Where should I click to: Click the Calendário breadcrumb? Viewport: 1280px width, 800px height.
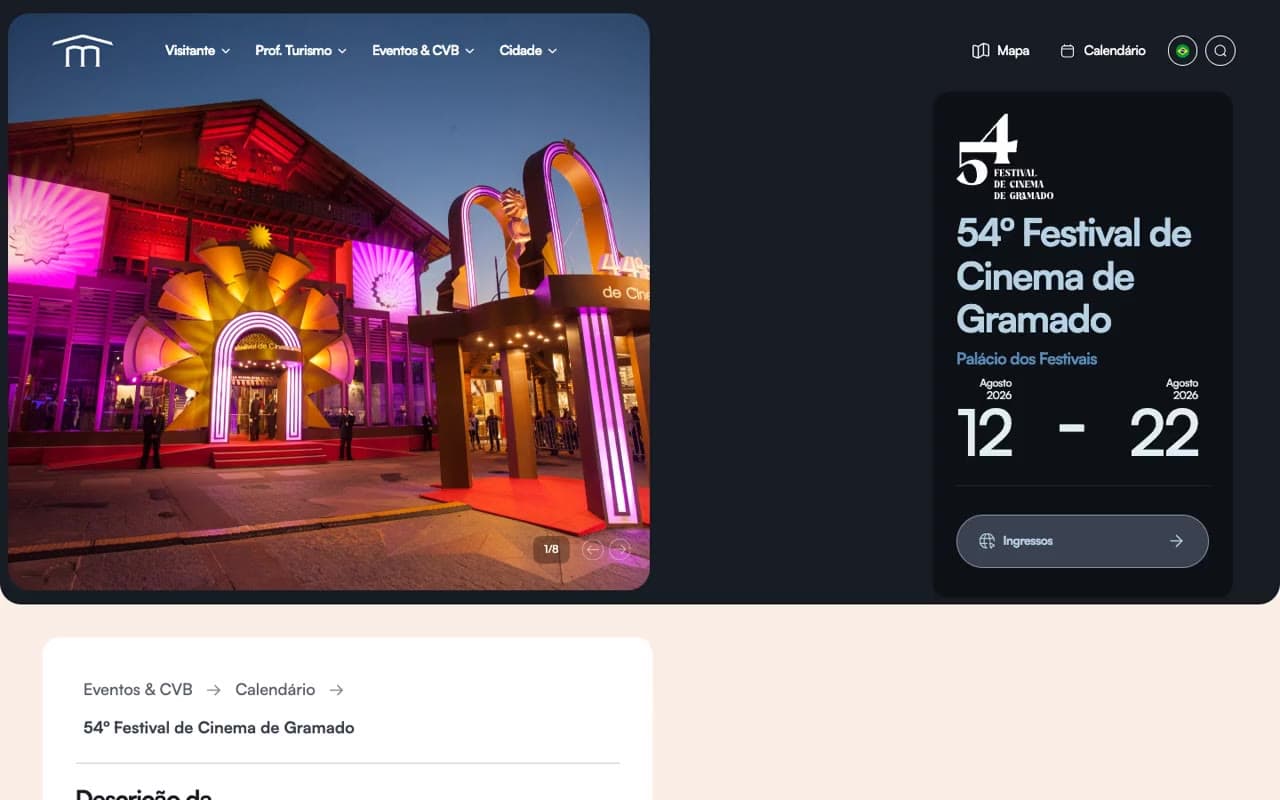(x=275, y=690)
